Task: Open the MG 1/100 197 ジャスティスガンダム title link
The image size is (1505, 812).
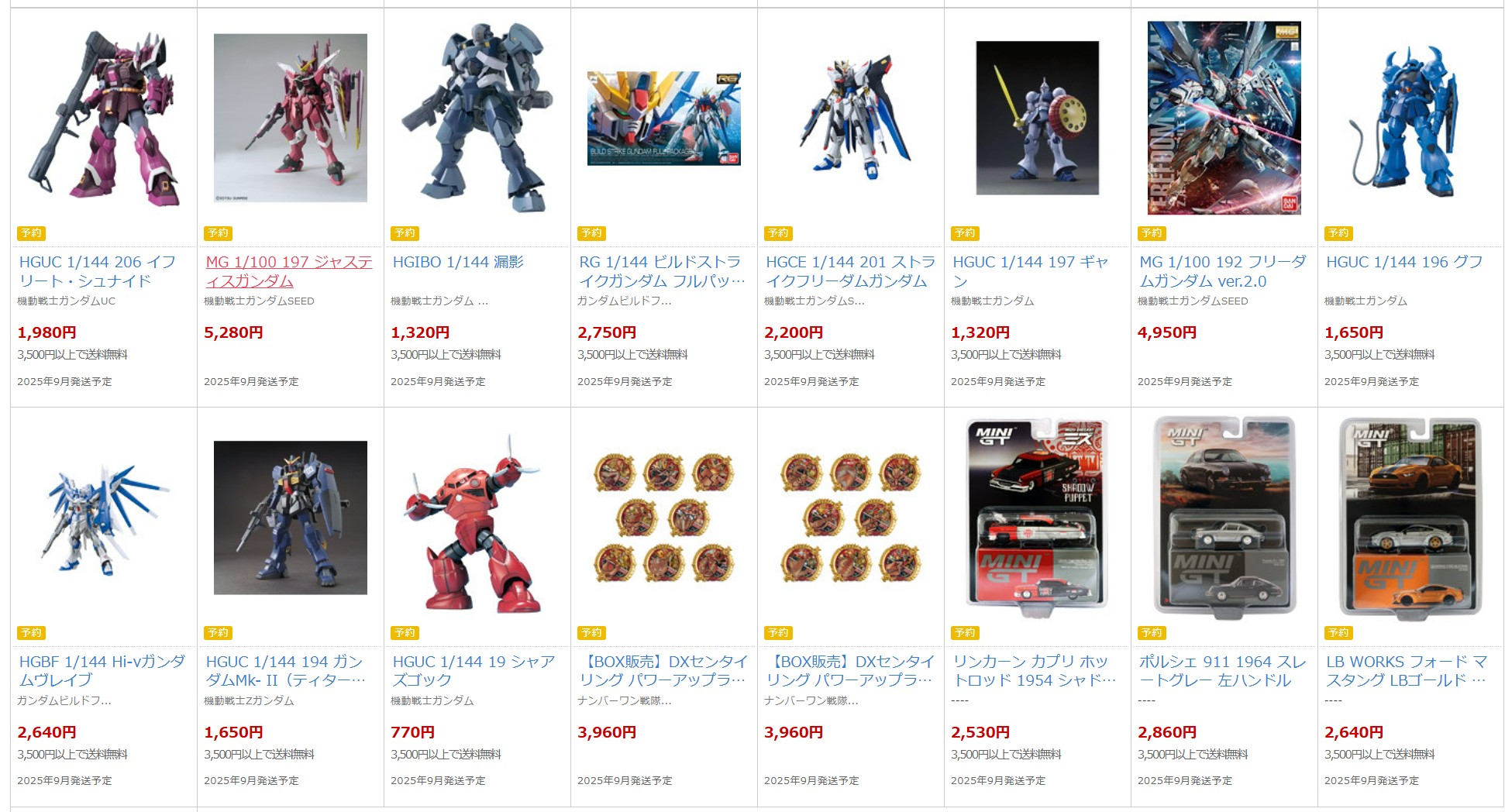Action: pos(289,271)
